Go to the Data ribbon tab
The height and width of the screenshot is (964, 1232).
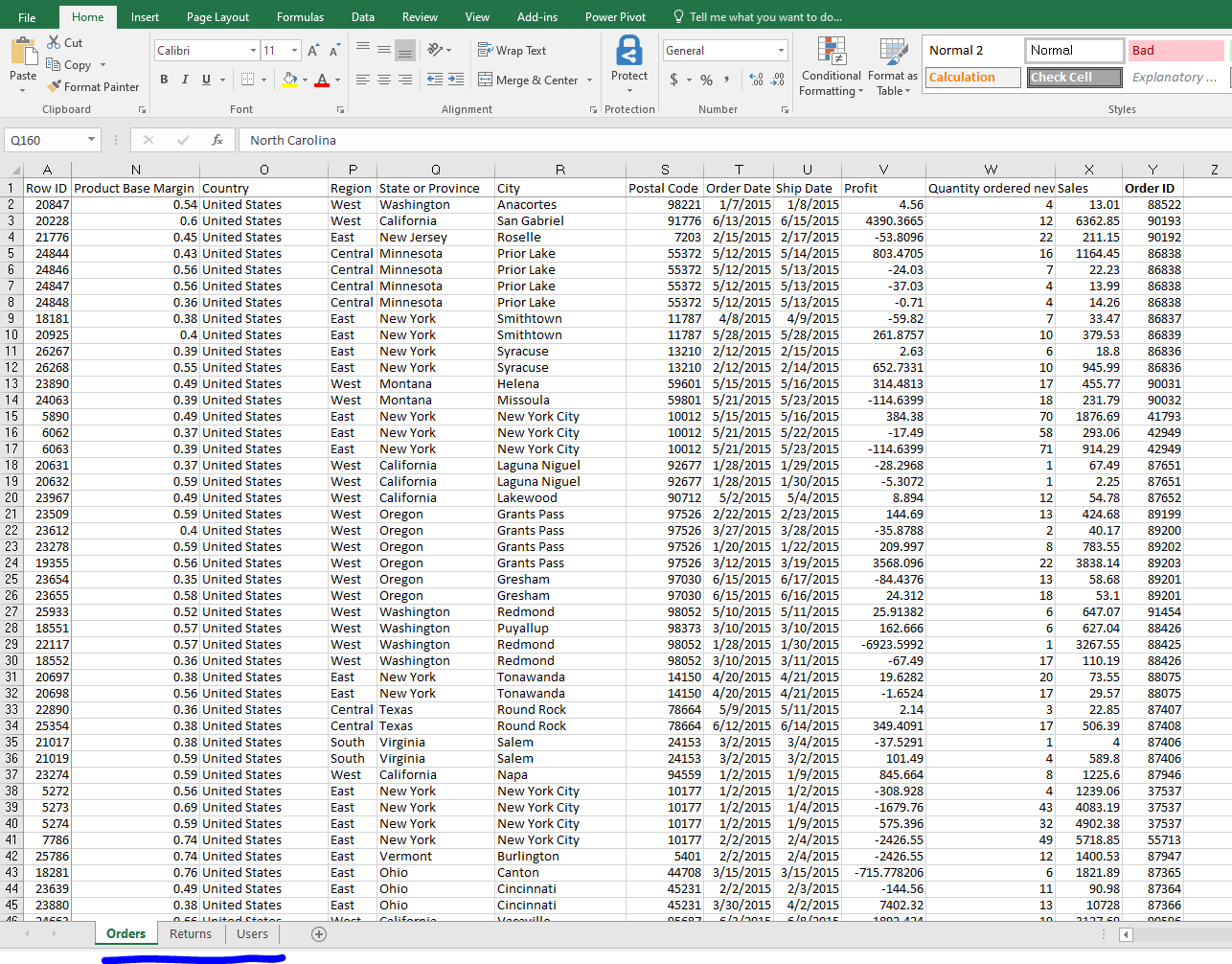(x=363, y=17)
